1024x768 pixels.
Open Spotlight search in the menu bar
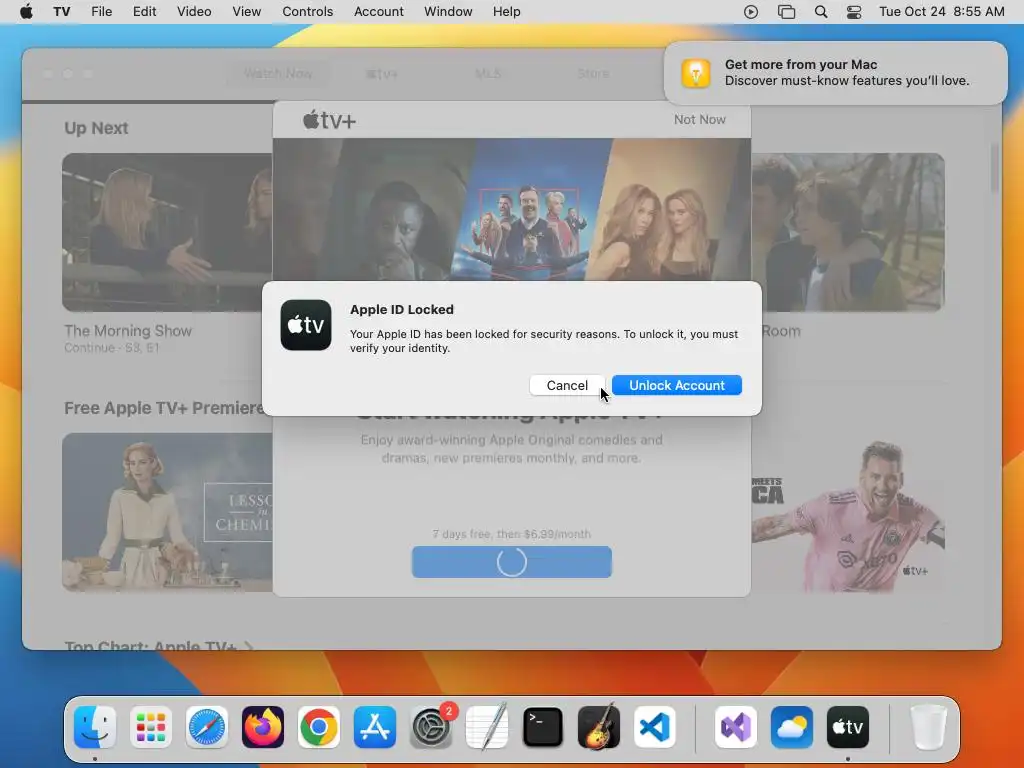click(x=821, y=12)
